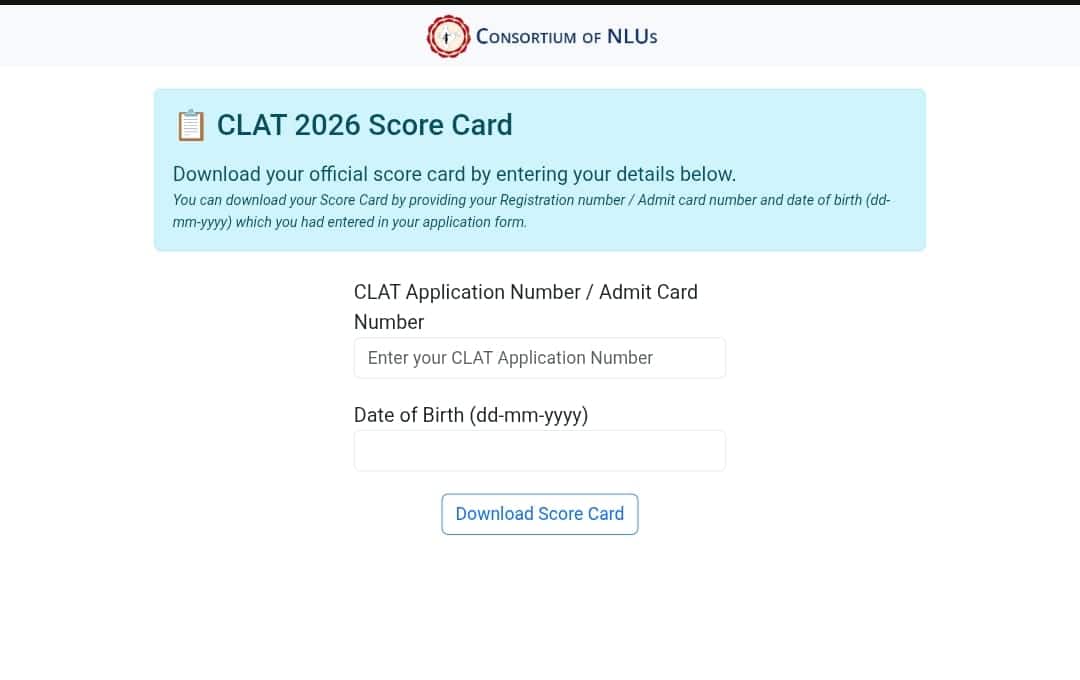
Task: Select the "CLAT 2026 Score Card" heading
Action: tap(364, 125)
